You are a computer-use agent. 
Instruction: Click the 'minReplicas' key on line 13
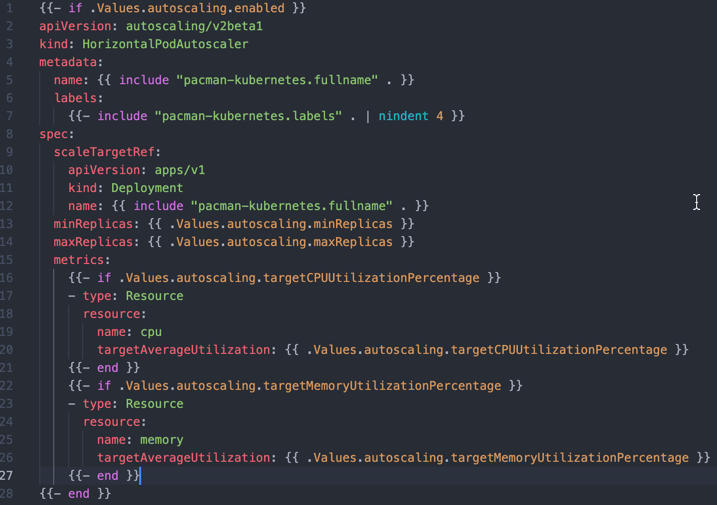93,224
